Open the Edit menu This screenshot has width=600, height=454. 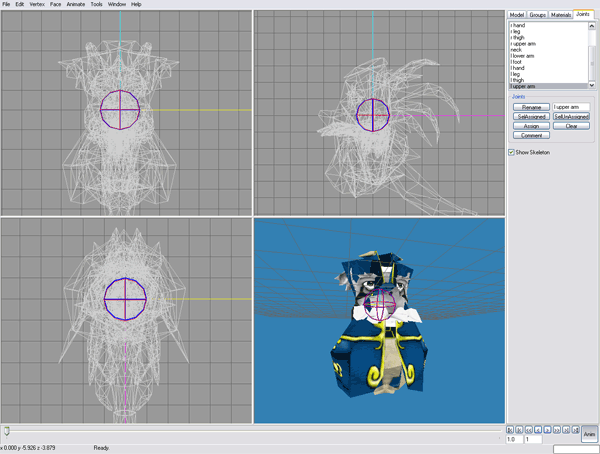point(20,4)
